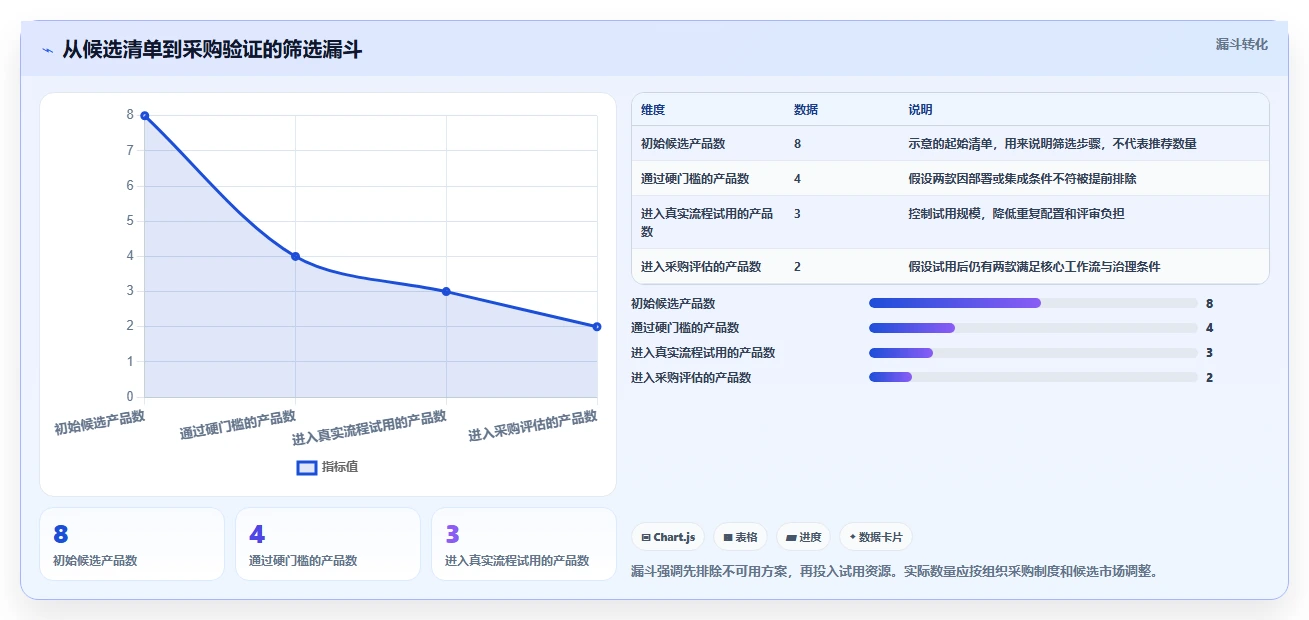Select chart data point at value 3
The height and width of the screenshot is (620, 1309).
coord(446,291)
